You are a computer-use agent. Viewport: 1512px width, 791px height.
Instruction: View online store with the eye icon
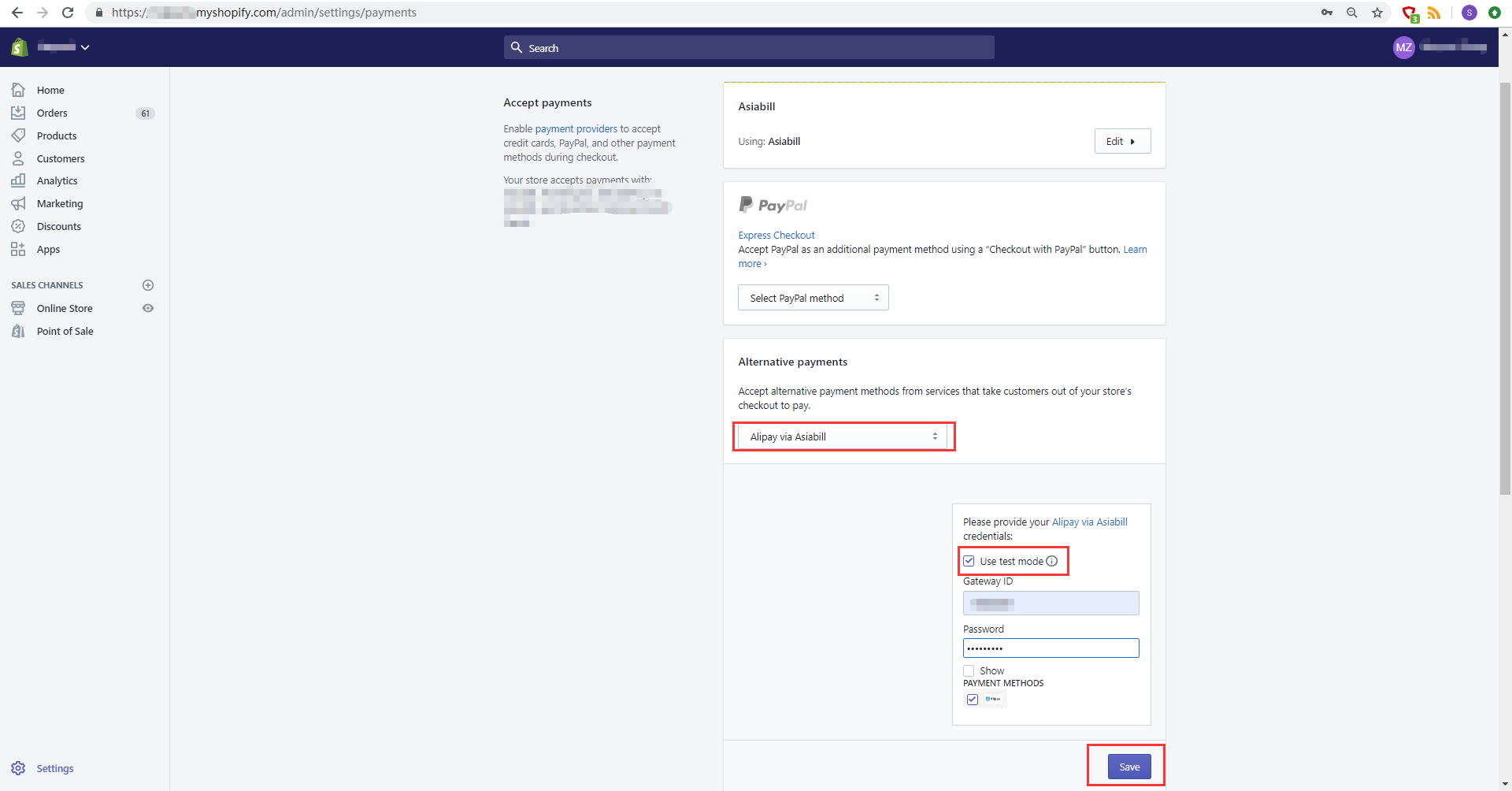tap(147, 308)
